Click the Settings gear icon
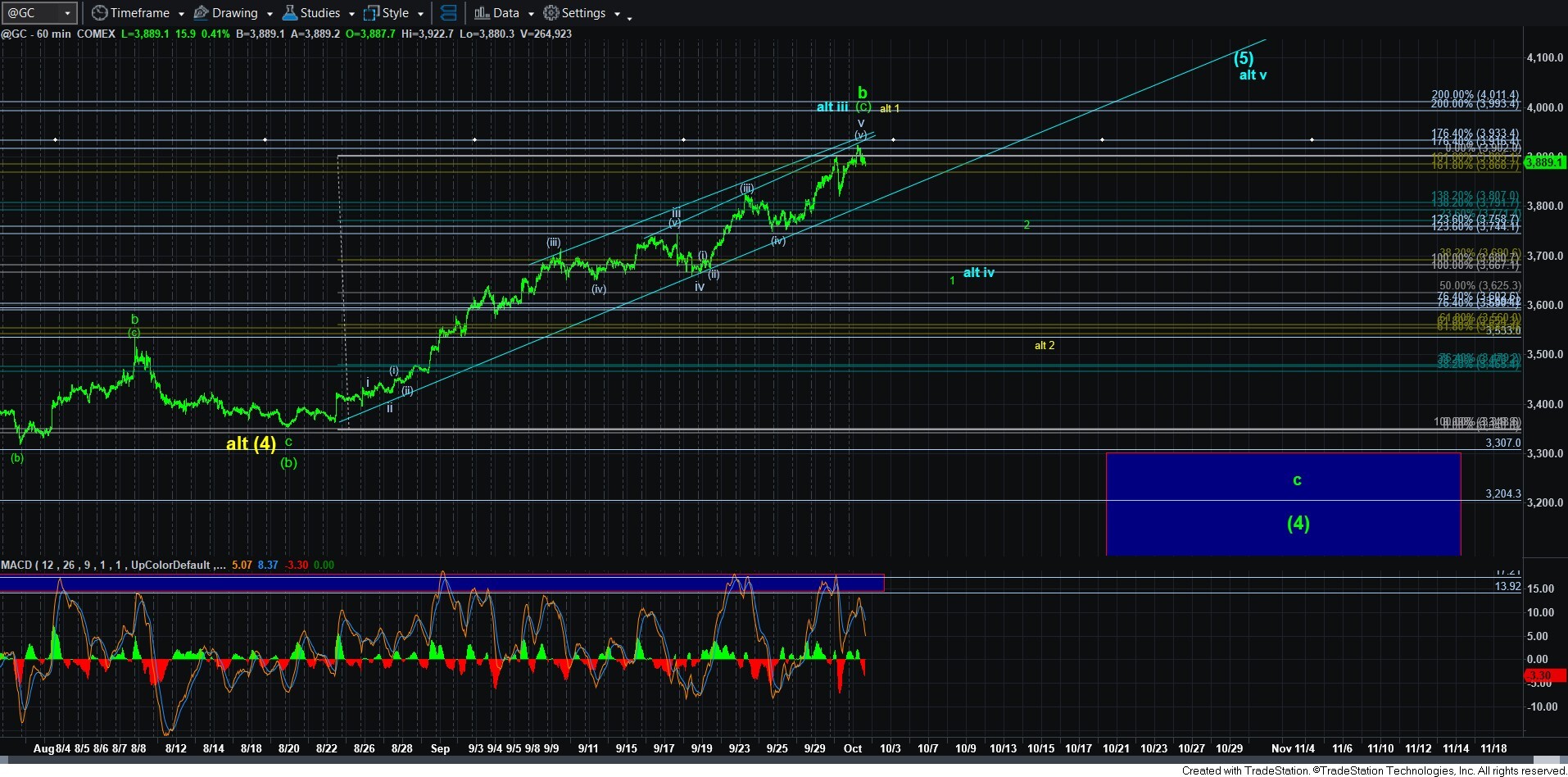Image resolution: width=1568 pixels, height=777 pixels. click(x=551, y=13)
